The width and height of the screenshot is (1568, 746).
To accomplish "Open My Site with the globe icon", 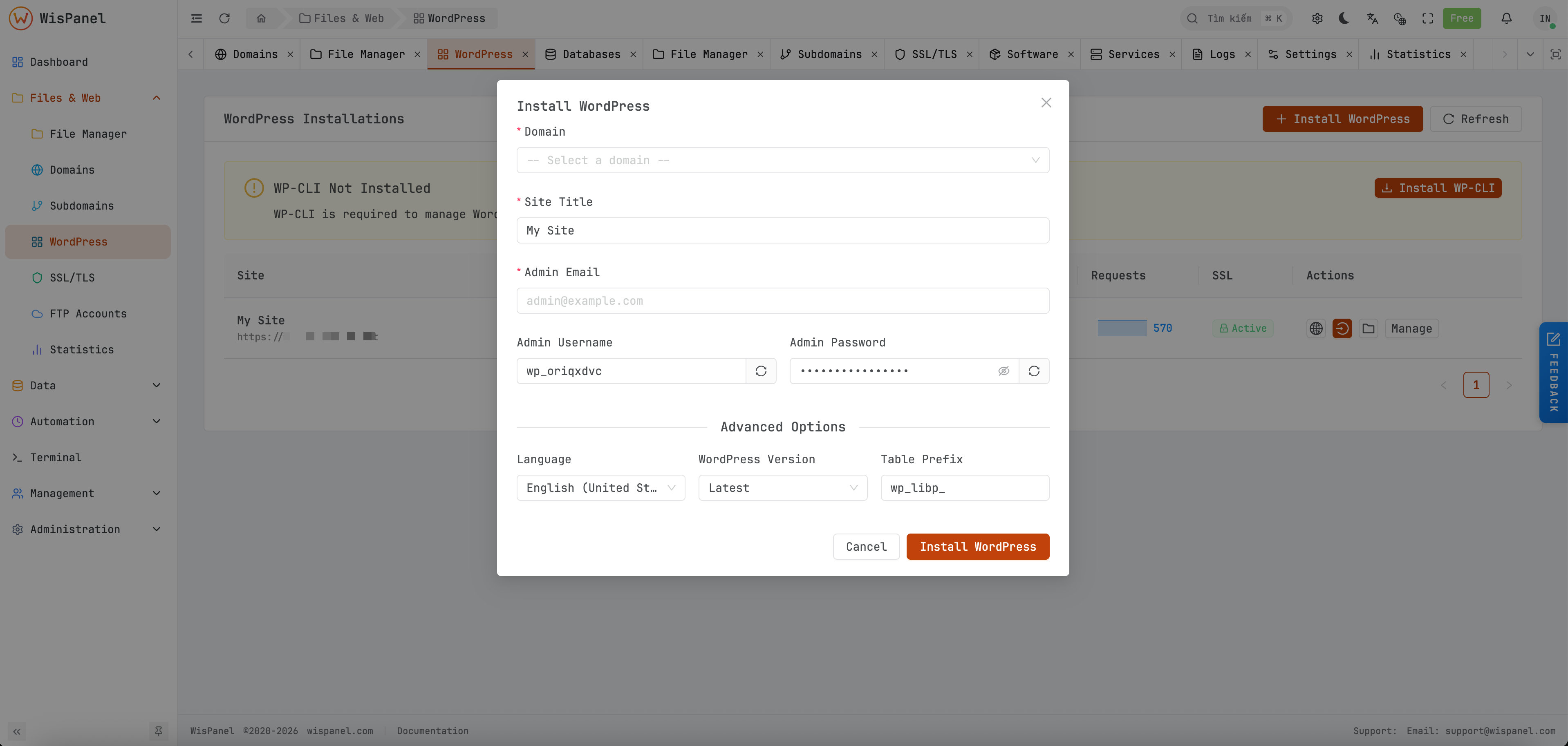I will pos(1316,328).
